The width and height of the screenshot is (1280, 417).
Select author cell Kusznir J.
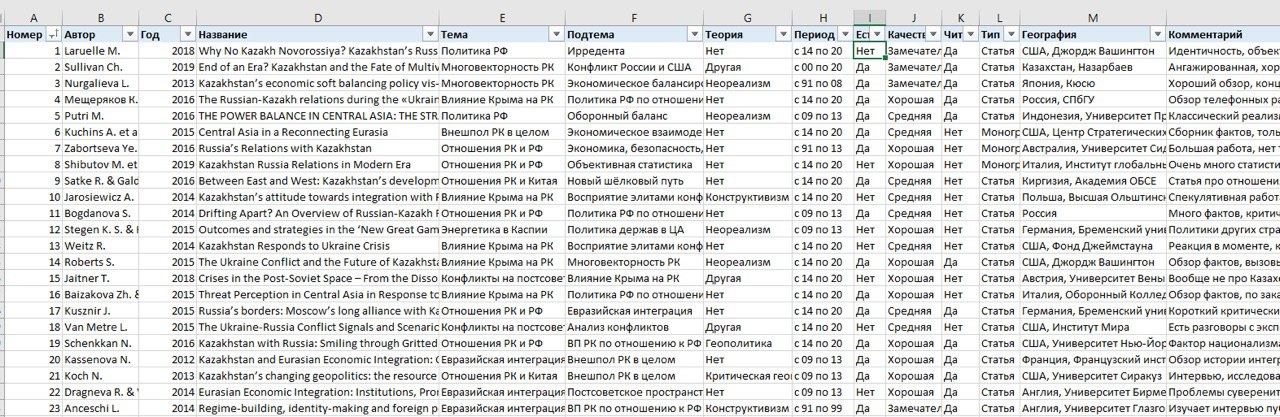(x=100, y=311)
